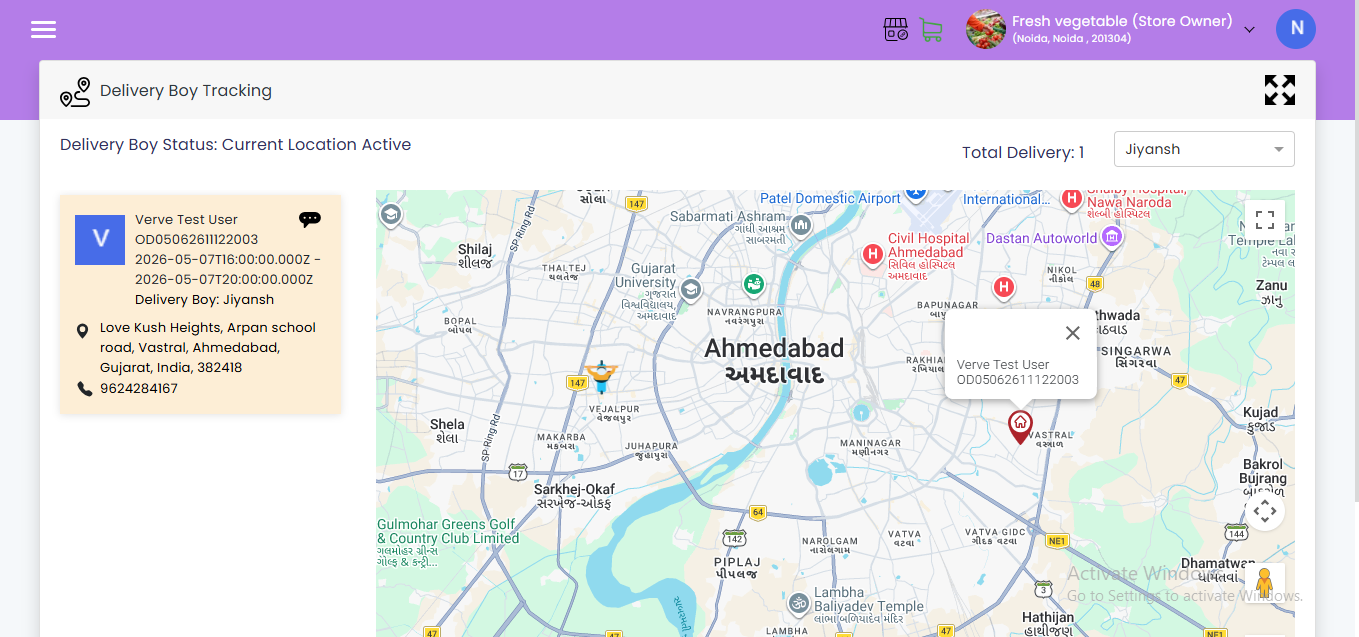Click the Civil Hospital Ahmedabad marker

[872, 255]
